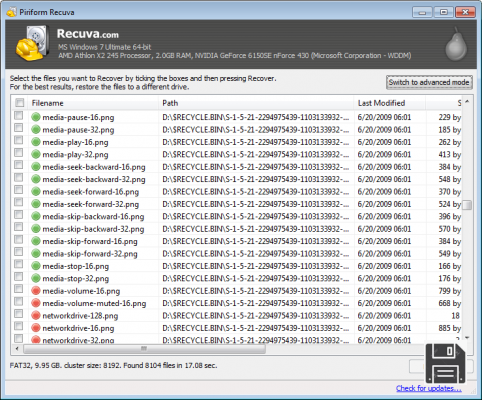Click the vertical scrollbar thumb

(467, 205)
